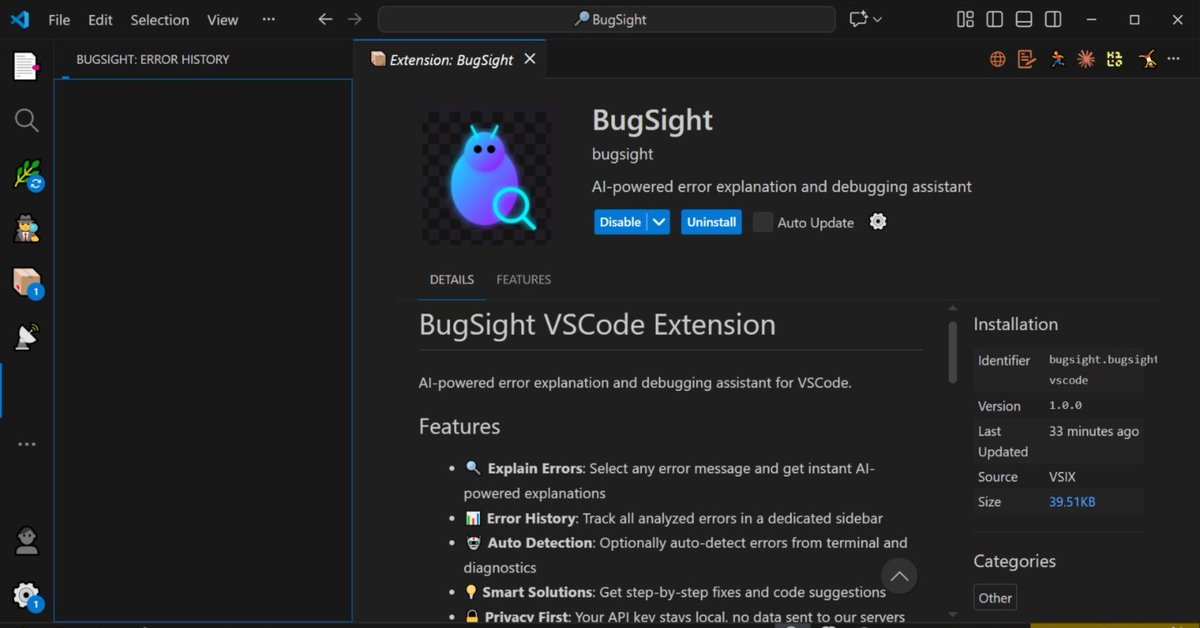Switch to the DETAILS tab
This screenshot has width=1200, height=628.
452,279
